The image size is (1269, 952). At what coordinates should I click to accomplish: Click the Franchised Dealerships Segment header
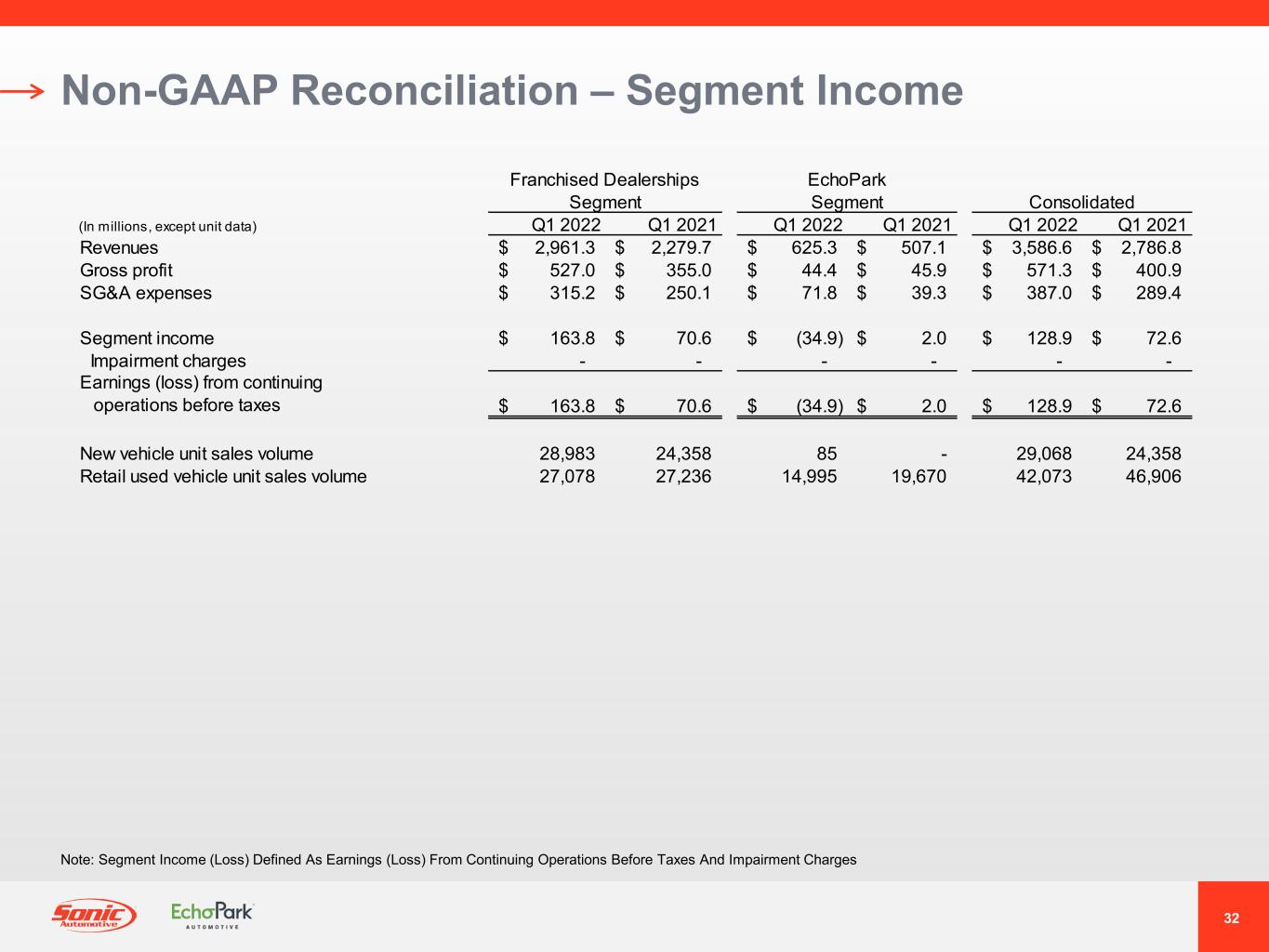[604, 191]
